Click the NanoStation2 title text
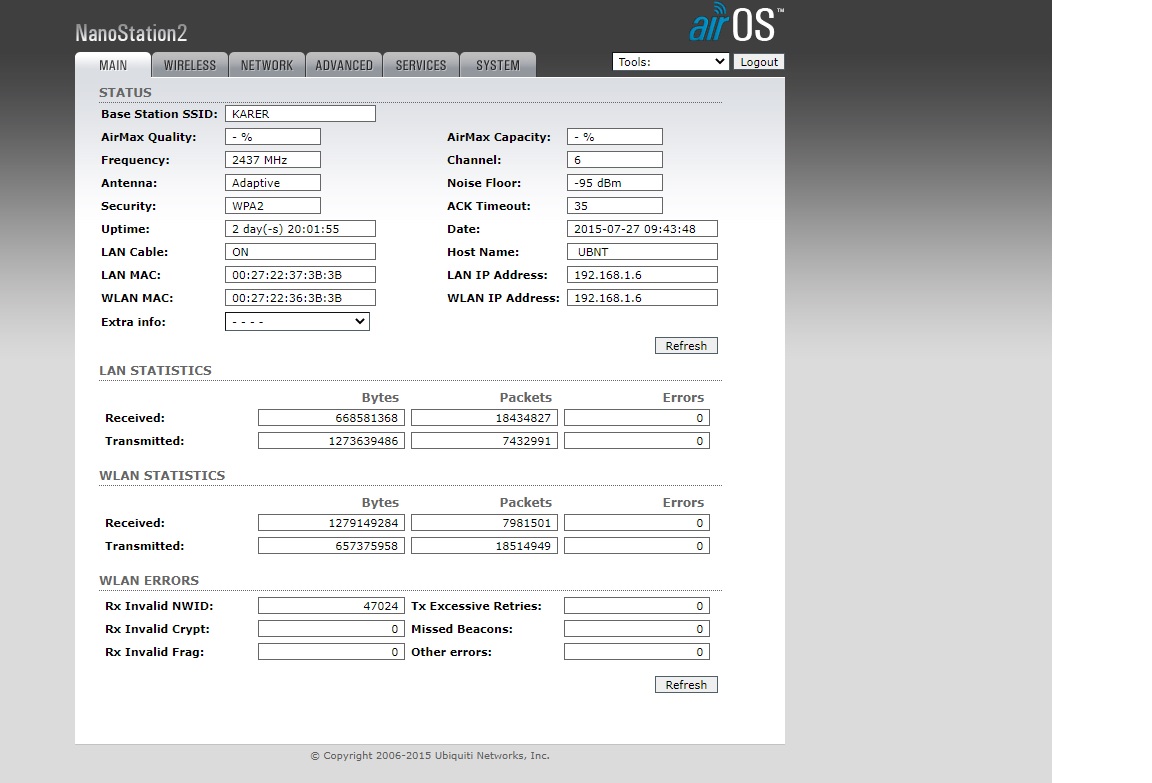 [x=132, y=33]
